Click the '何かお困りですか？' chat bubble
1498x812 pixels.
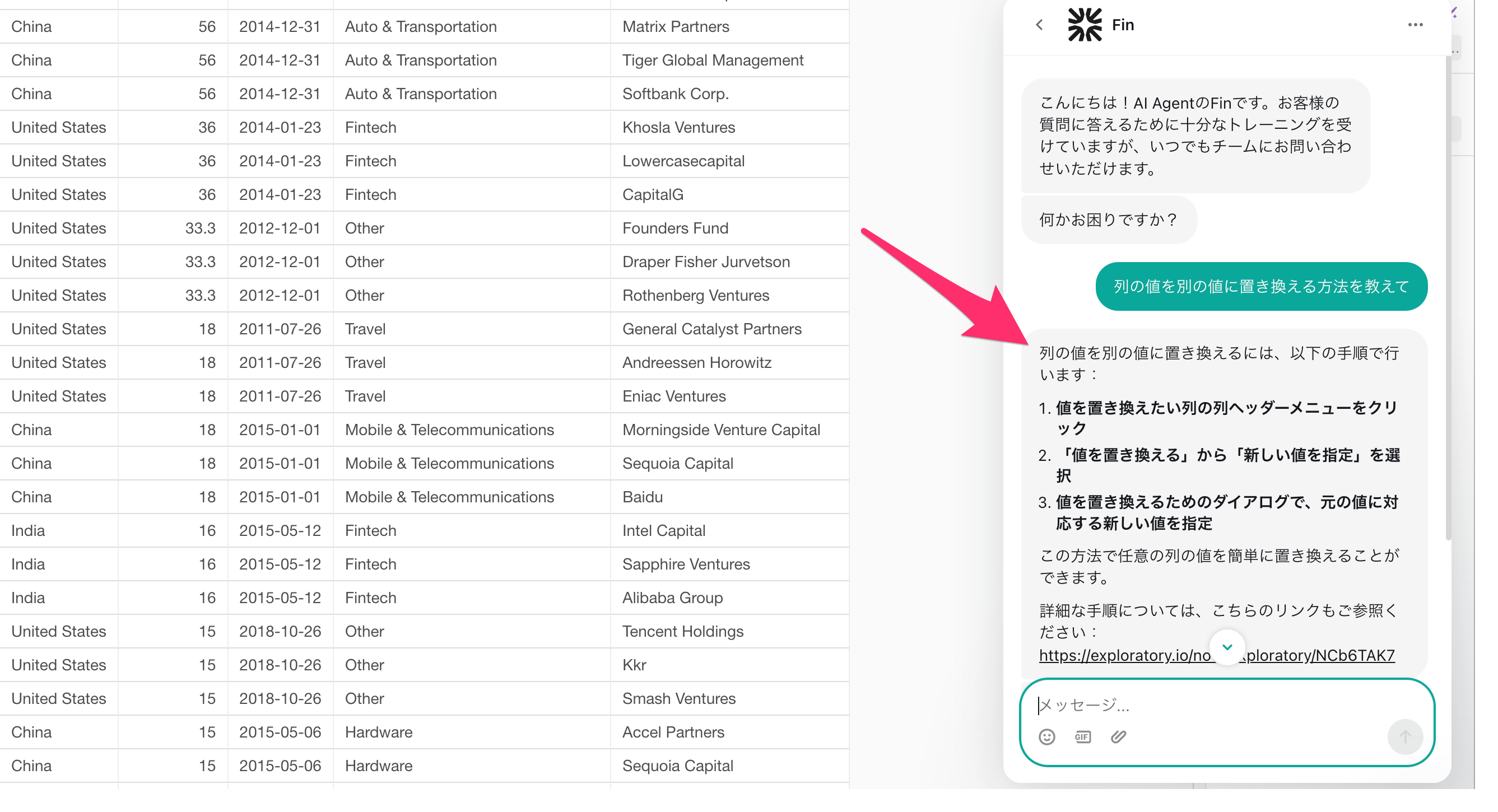[1109, 219]
